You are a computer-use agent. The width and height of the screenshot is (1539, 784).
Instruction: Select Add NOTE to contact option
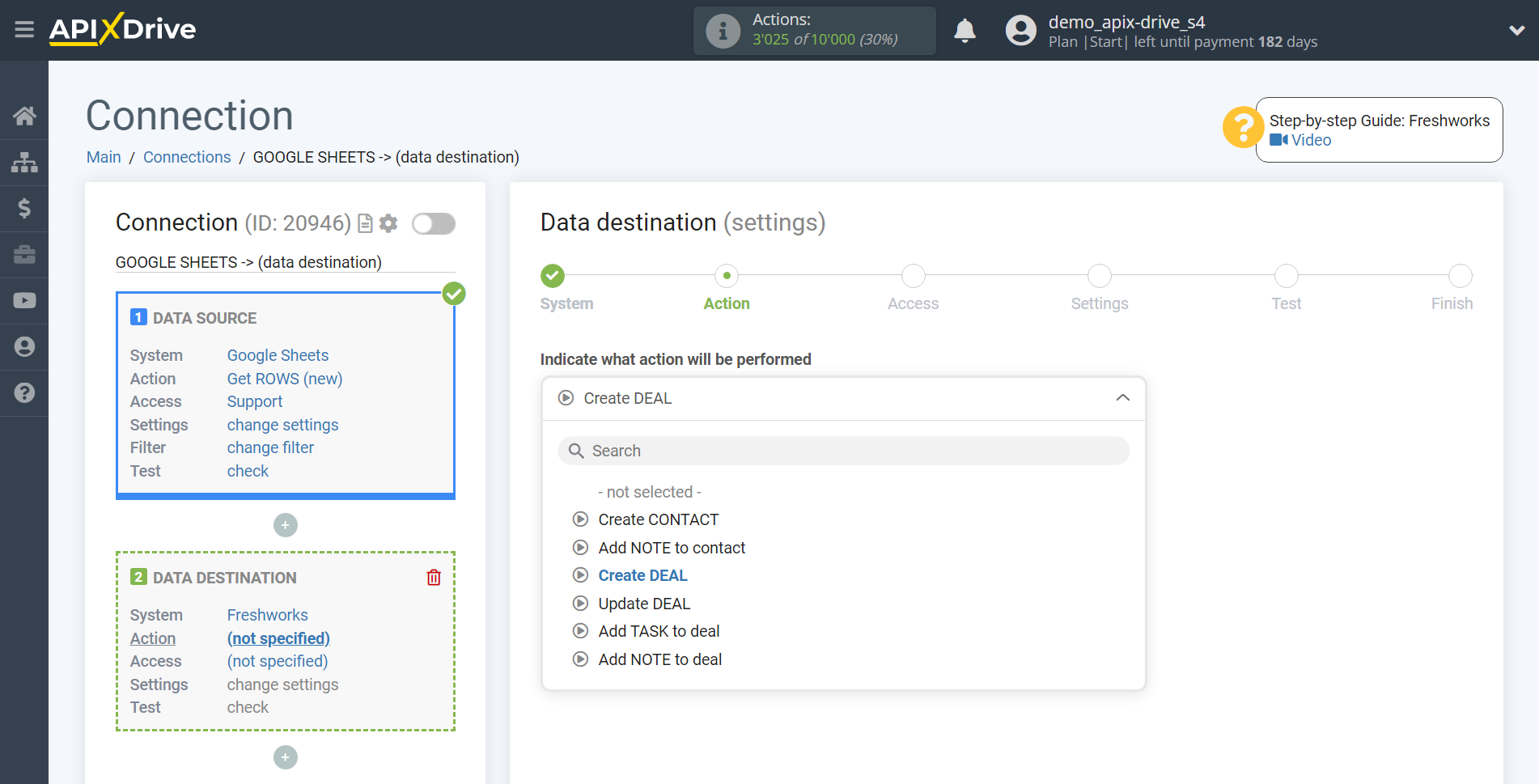point(672,548)
